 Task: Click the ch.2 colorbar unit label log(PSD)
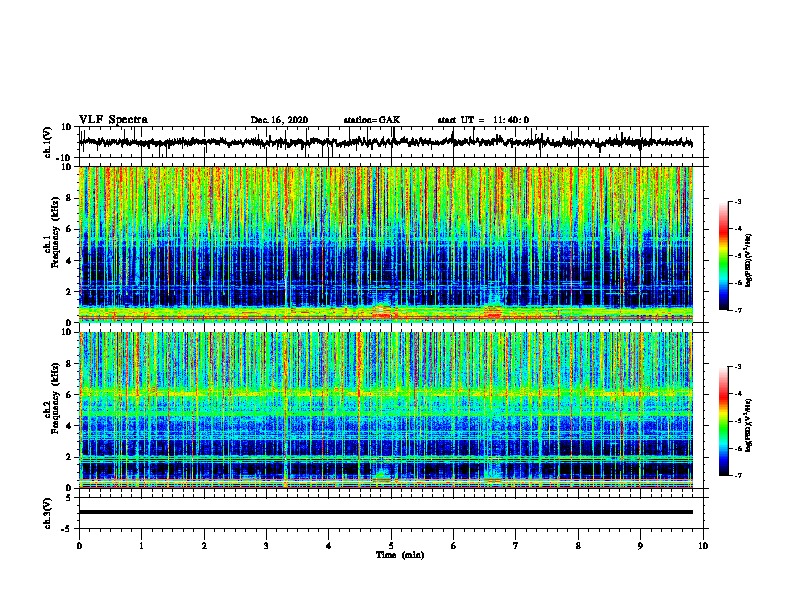[748, 426]
